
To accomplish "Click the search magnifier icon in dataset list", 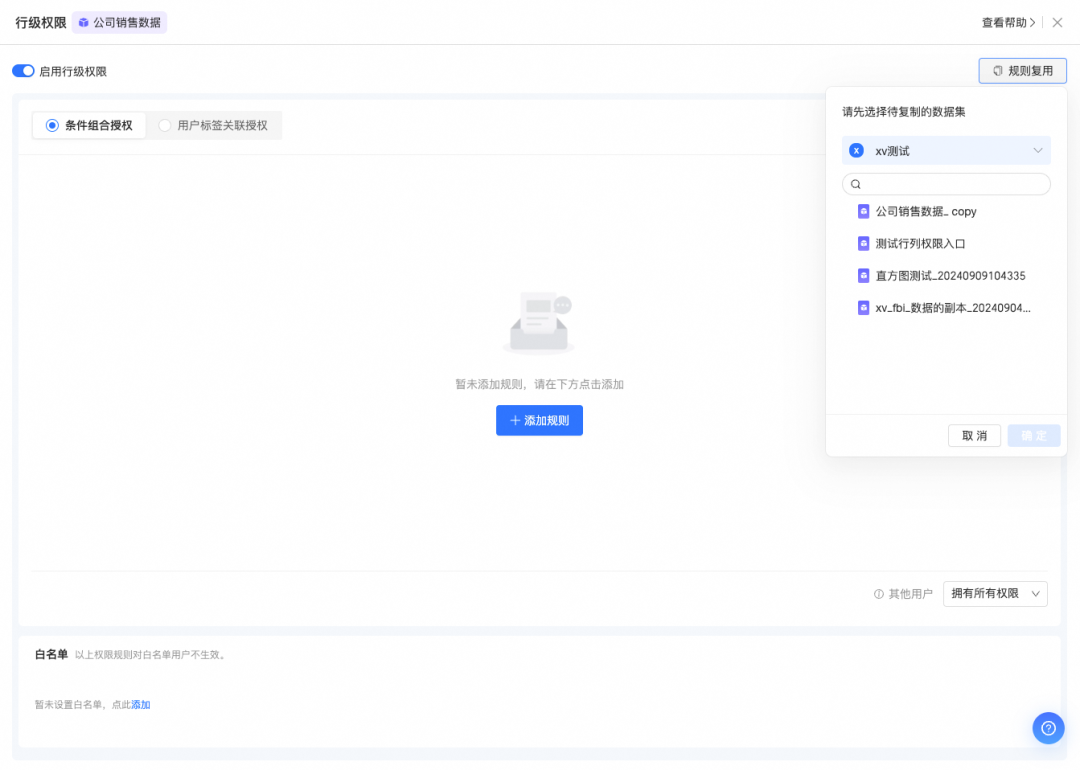I will tap(856, 185).
